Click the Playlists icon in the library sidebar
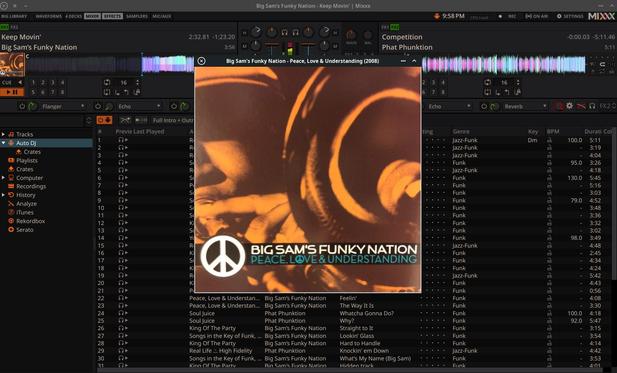Viewport: 617px width, 373px height. [11, 160]
